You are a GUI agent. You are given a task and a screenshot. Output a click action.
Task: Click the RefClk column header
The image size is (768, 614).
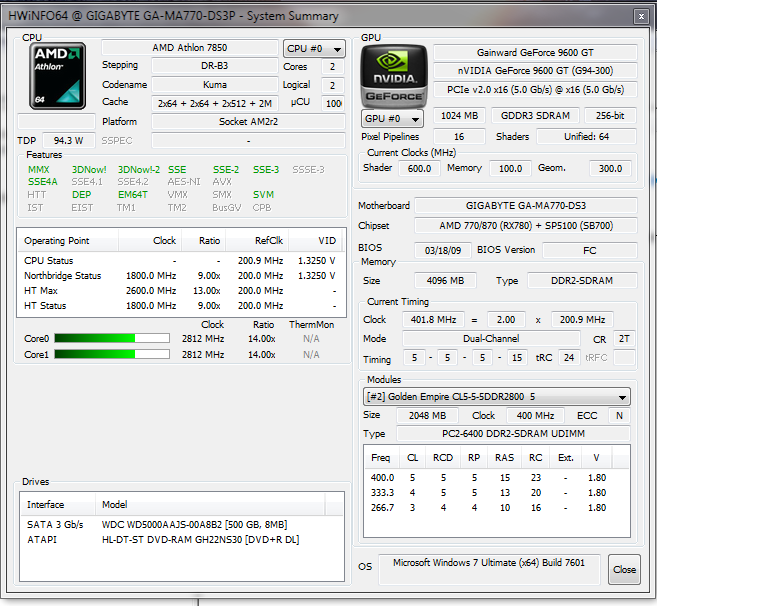tap(257, 241)
